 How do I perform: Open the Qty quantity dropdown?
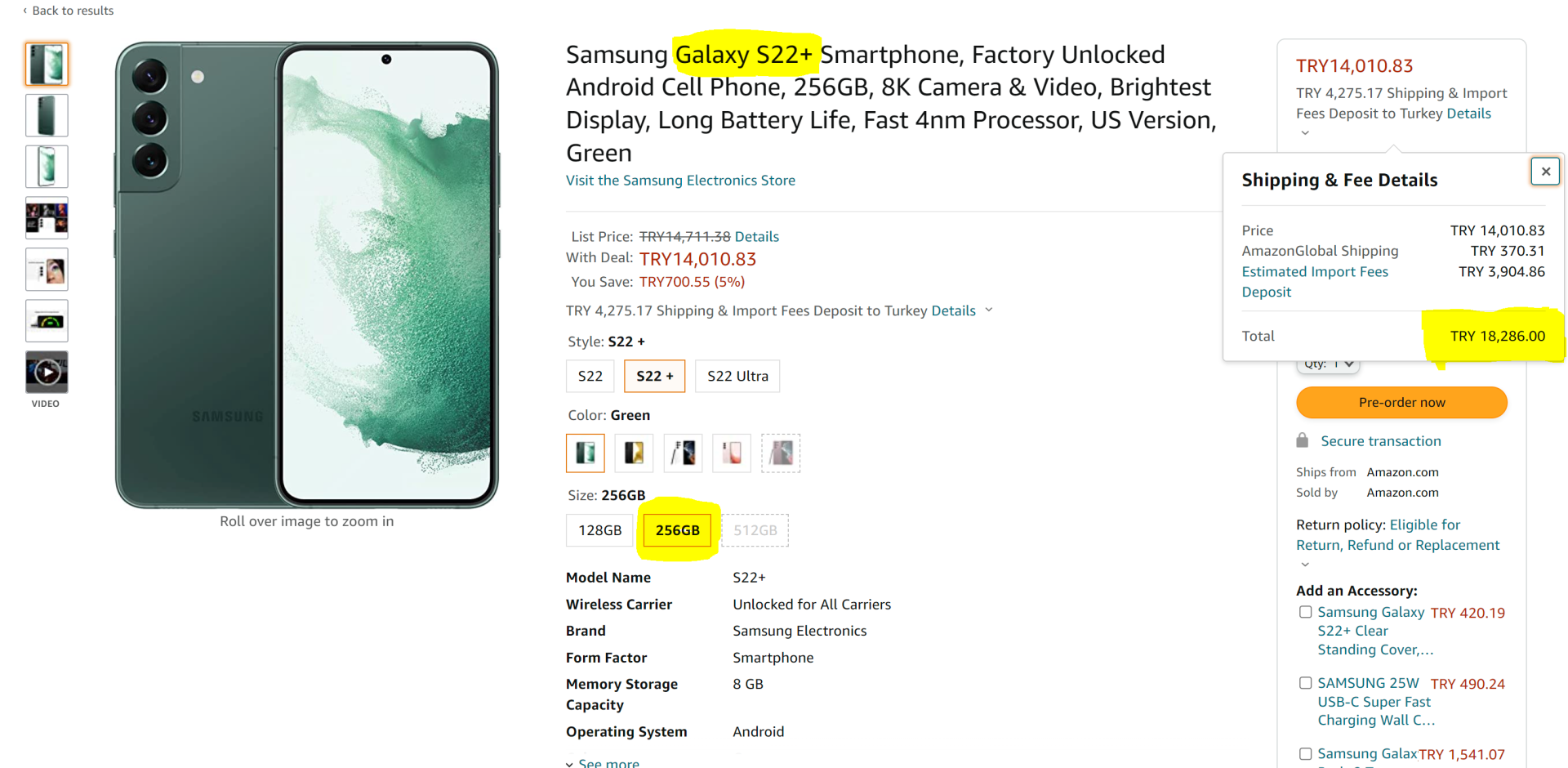(x=1328, y=364)
